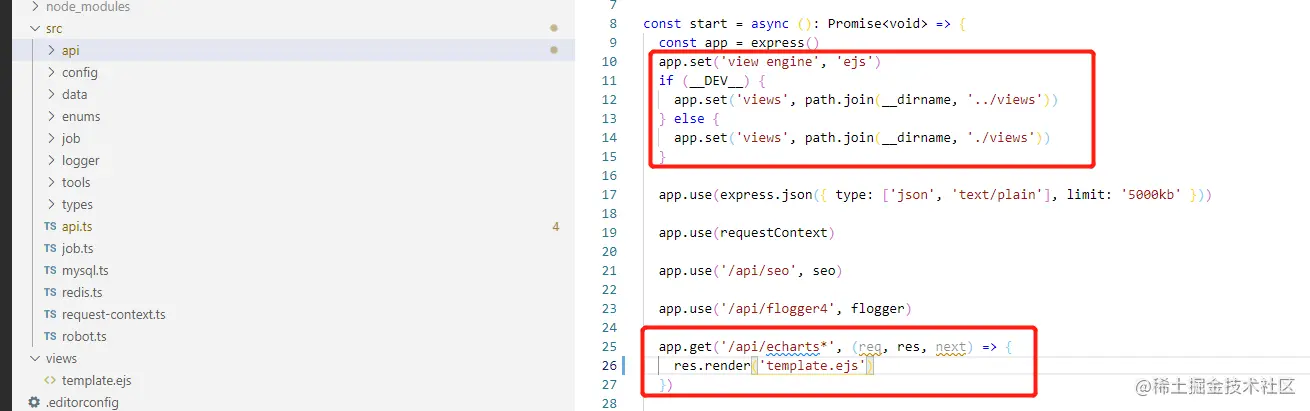Select the views folder name

pos(61,359)
